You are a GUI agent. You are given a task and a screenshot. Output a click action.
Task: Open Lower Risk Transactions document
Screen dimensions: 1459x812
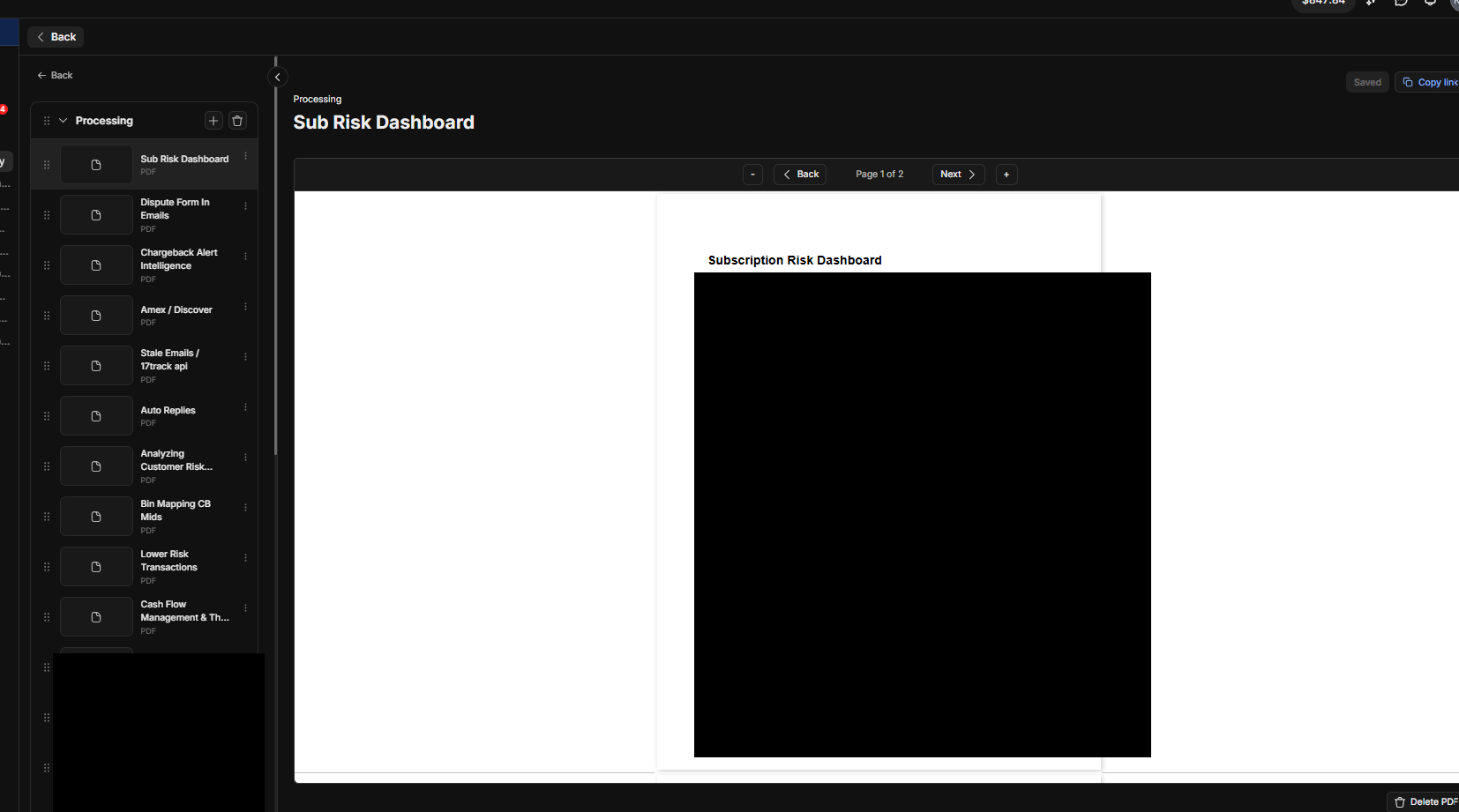coord(145,567)
